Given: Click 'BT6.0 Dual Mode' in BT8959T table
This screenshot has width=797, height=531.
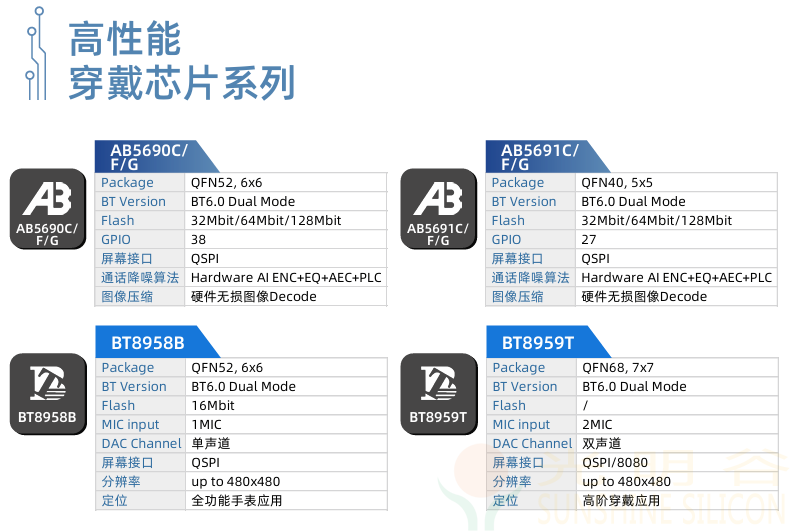Looking at the screenshot, I should (x=634, y=386).
